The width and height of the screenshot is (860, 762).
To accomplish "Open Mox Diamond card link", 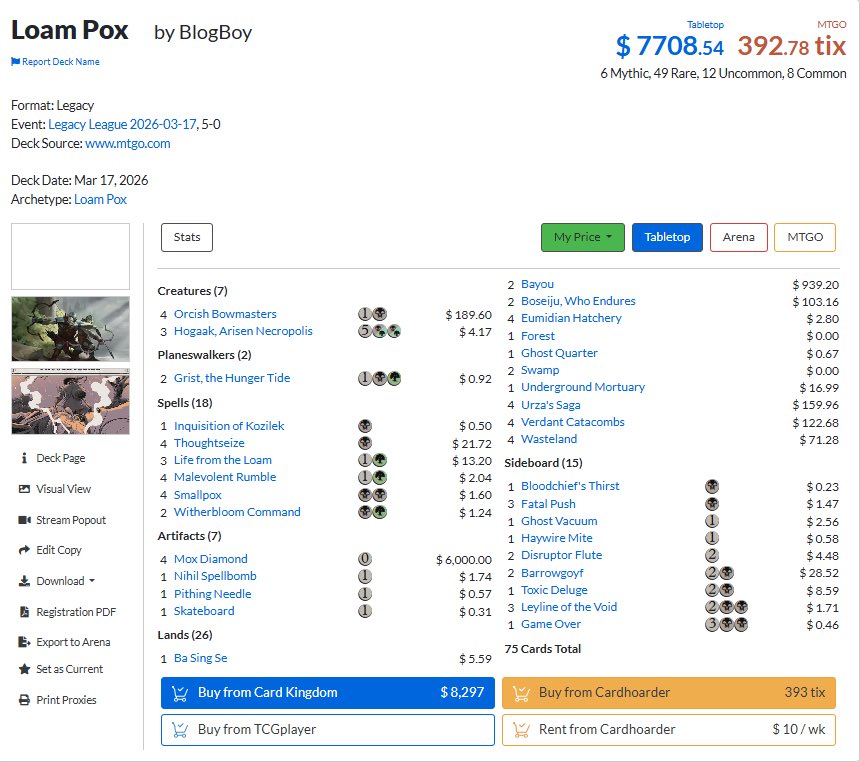I will click(x=211, y=559).
